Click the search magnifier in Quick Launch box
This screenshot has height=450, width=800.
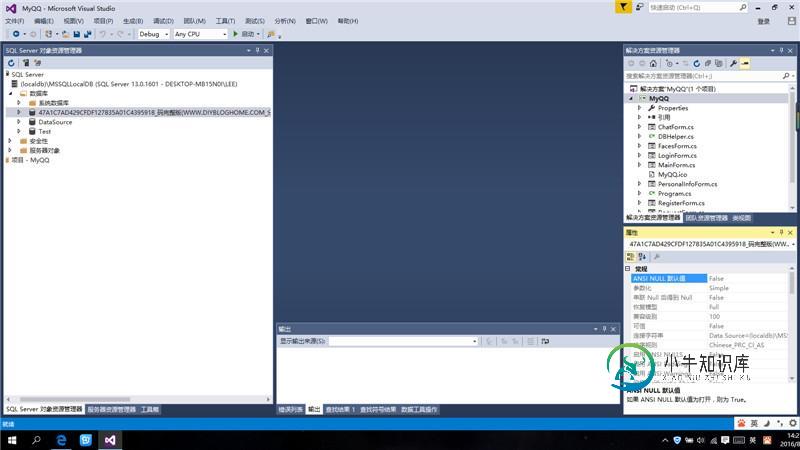coord(743,7)
